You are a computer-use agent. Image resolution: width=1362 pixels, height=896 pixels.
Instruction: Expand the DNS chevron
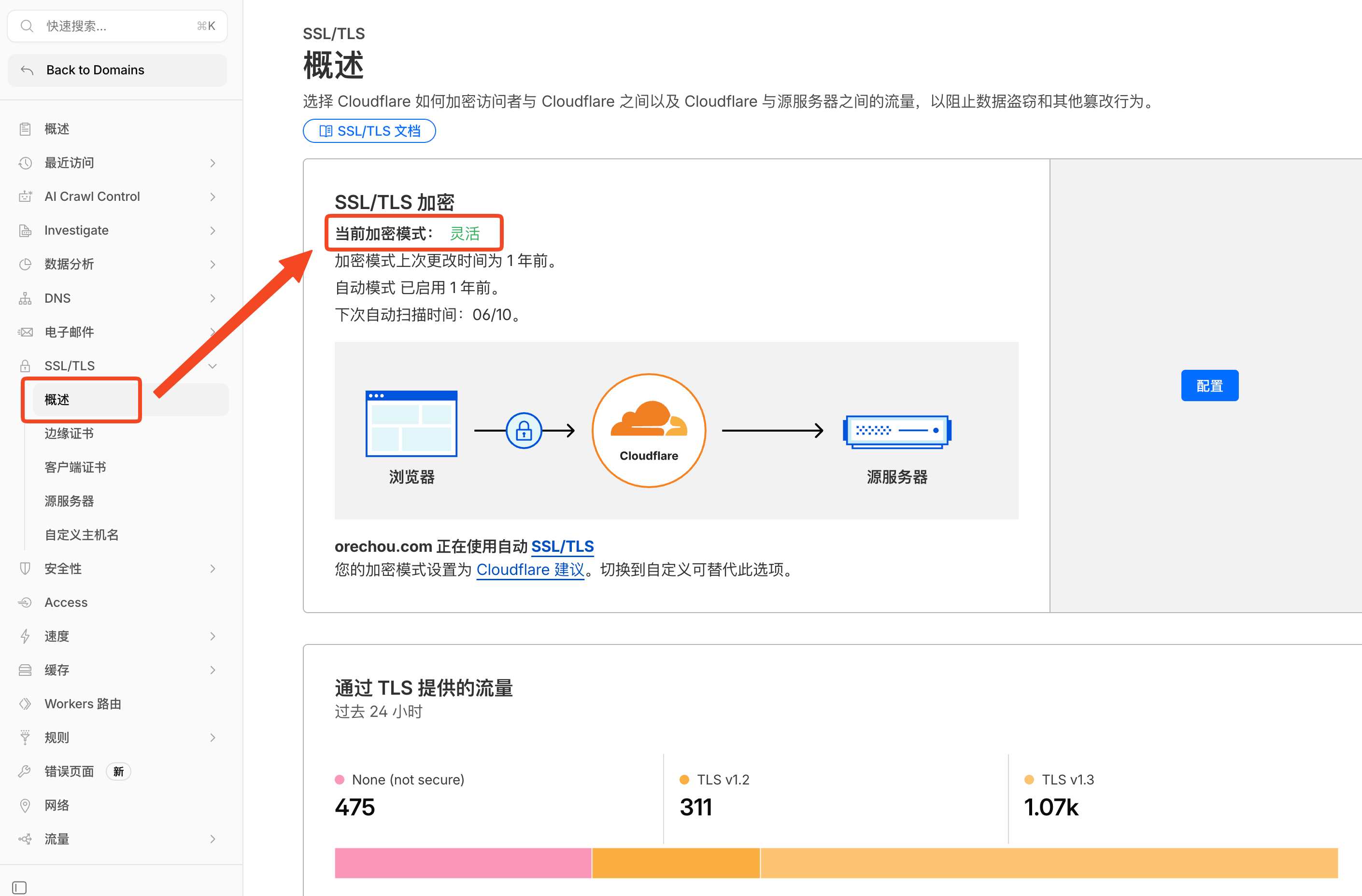click(x=213, y=298)
